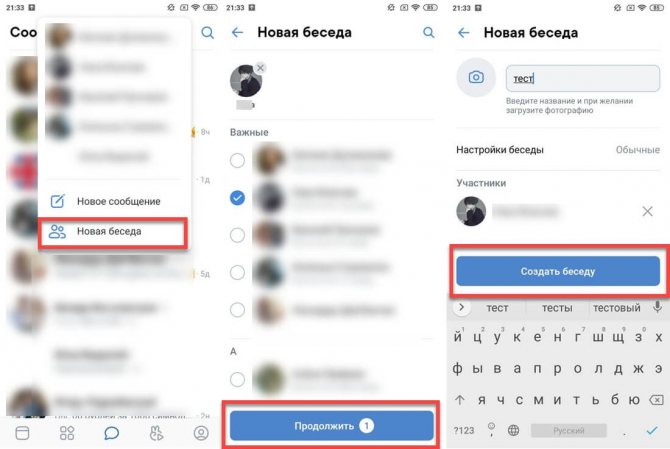Image resolution: width=670 pixels, height=449 pixels.
Task: Open Настройки беседы (Обычные) options
Action: [558, 150]
